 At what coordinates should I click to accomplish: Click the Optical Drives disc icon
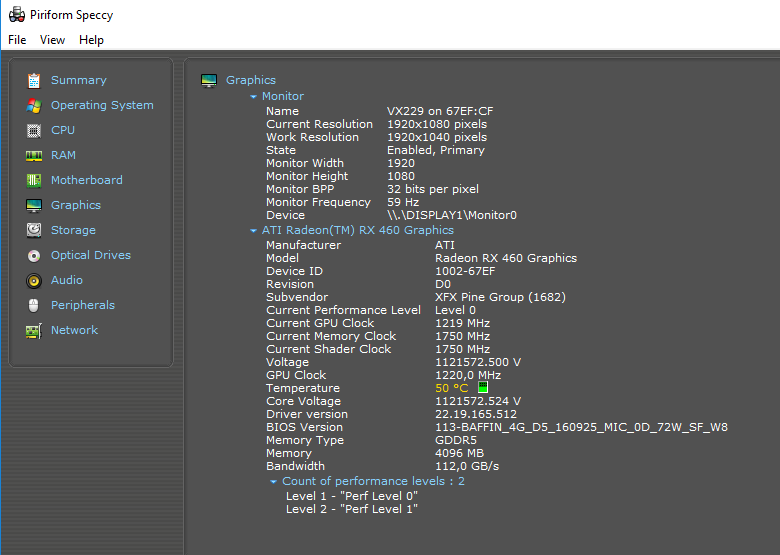34,255
